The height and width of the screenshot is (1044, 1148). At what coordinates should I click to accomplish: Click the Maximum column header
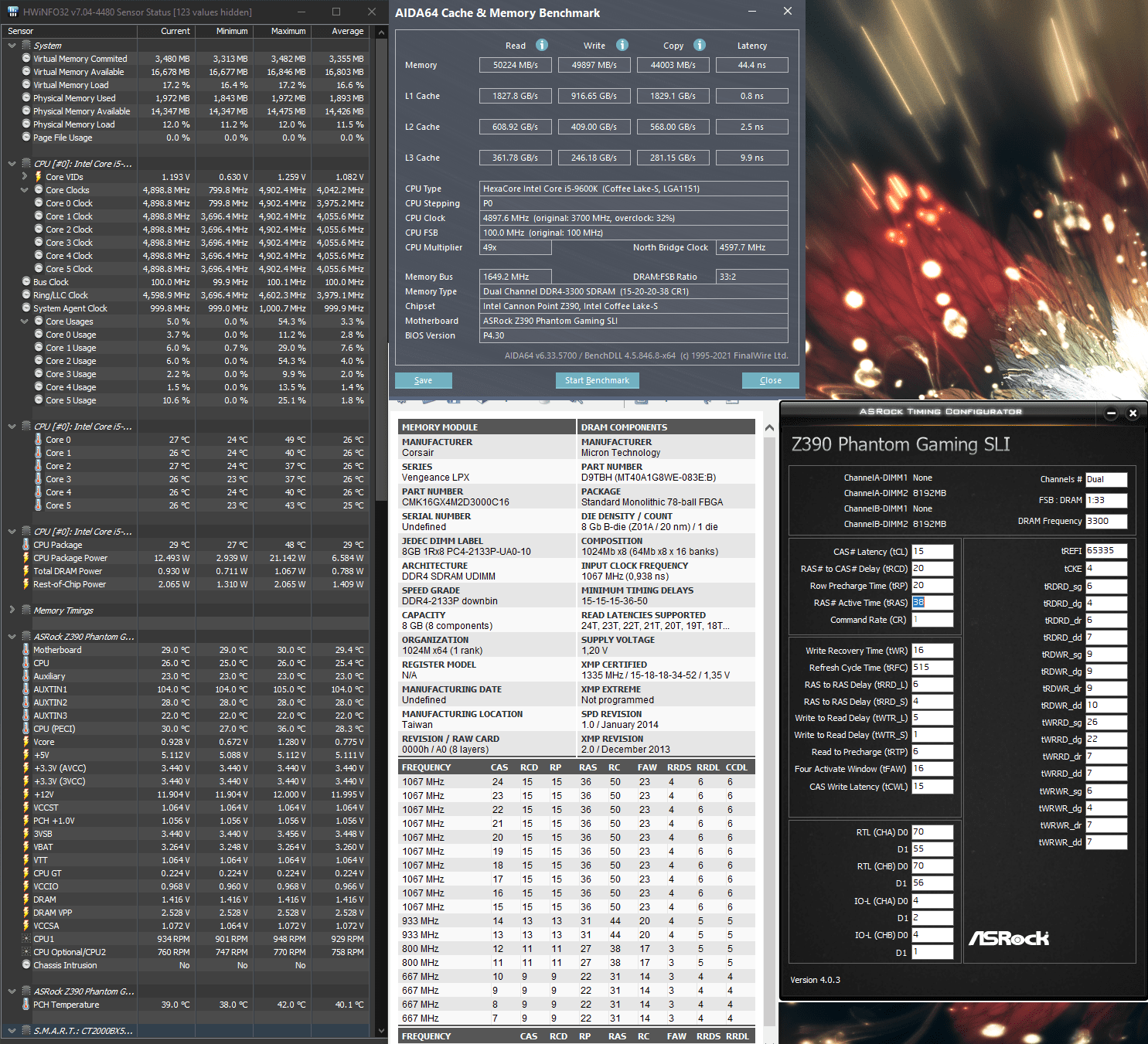281,31
